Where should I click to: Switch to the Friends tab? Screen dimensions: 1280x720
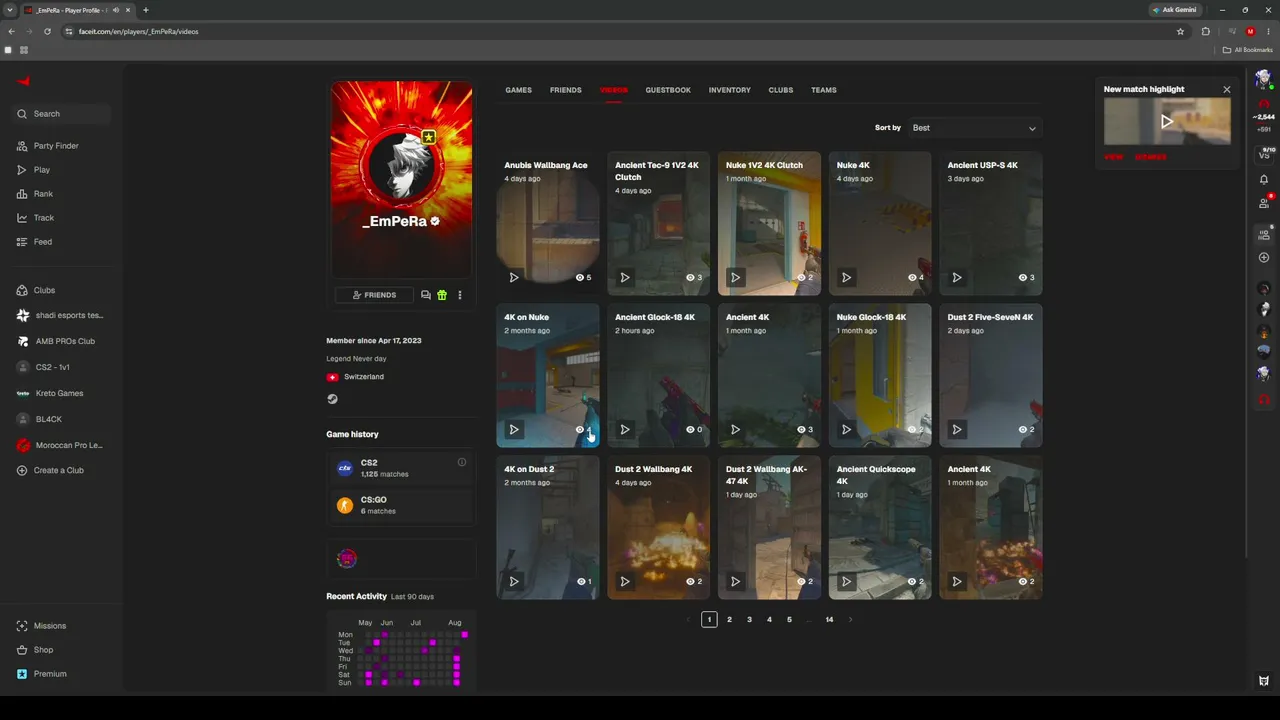coord(566,90)
